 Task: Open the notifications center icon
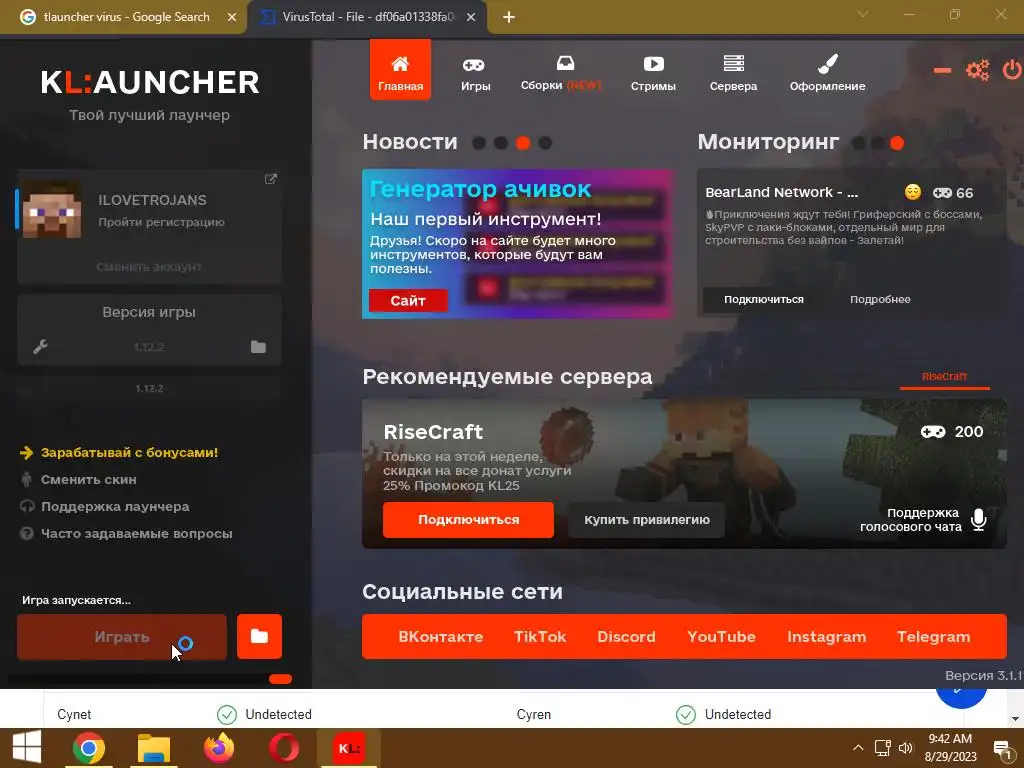tap(1001, 748)
